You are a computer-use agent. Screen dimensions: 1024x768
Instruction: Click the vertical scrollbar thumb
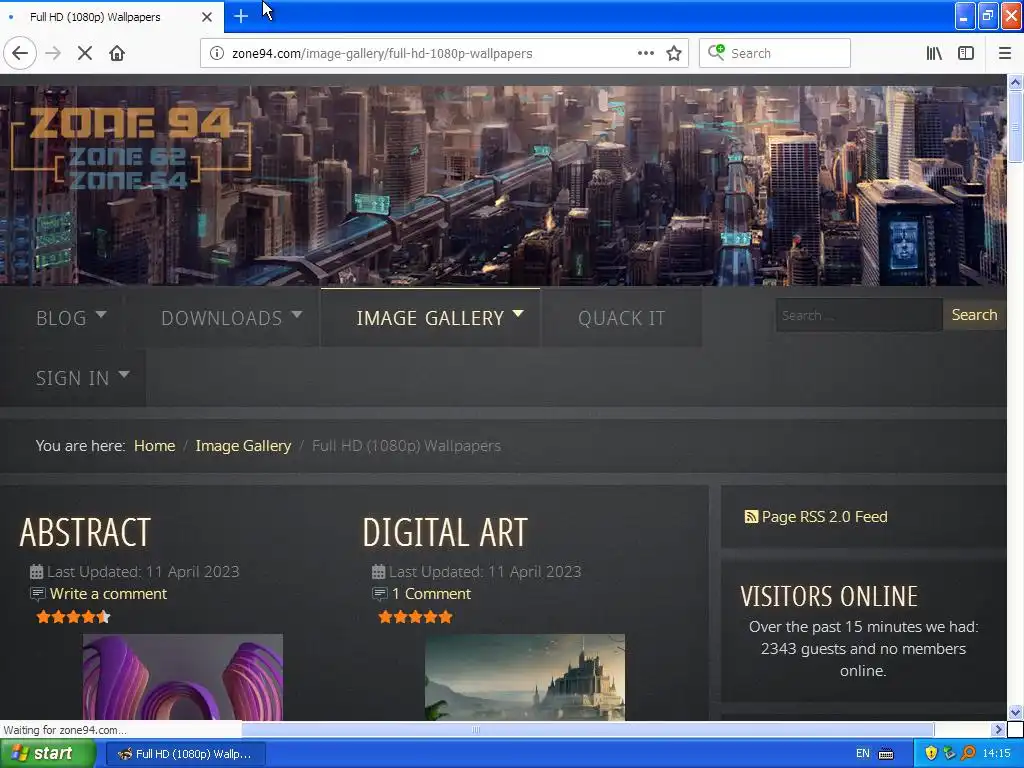point(1015,127)
